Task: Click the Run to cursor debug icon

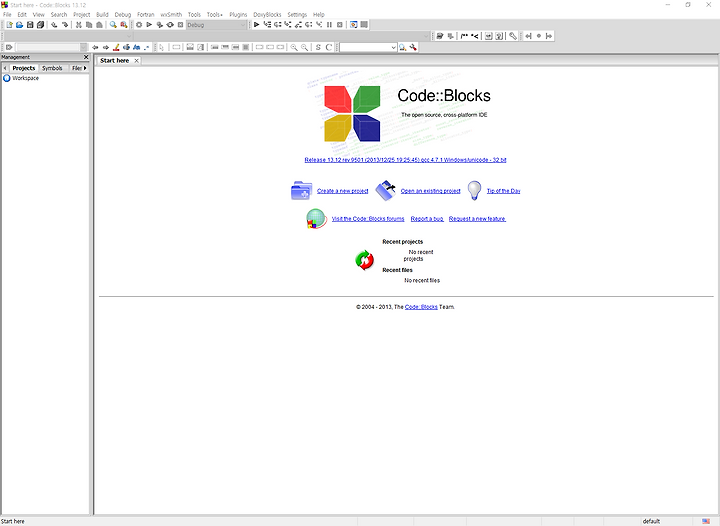Action: (x=267, y=25)
